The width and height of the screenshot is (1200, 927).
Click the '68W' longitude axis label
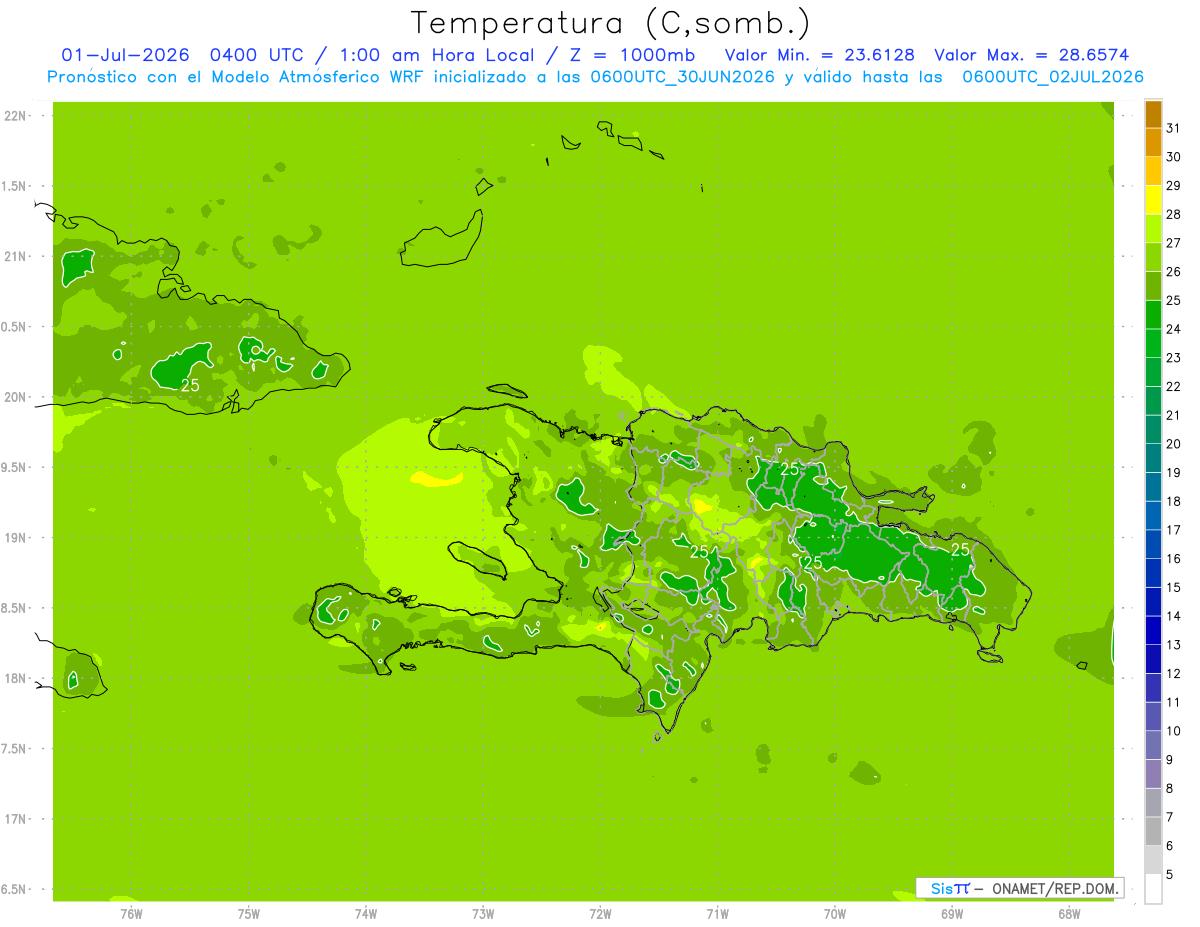pos(1069,914)
